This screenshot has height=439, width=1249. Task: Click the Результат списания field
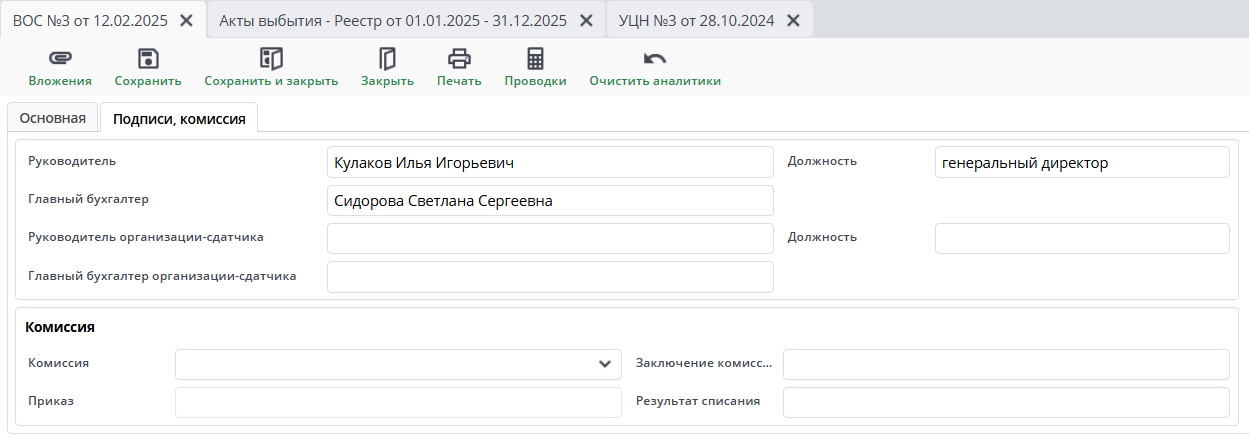tap(1005, 402)
